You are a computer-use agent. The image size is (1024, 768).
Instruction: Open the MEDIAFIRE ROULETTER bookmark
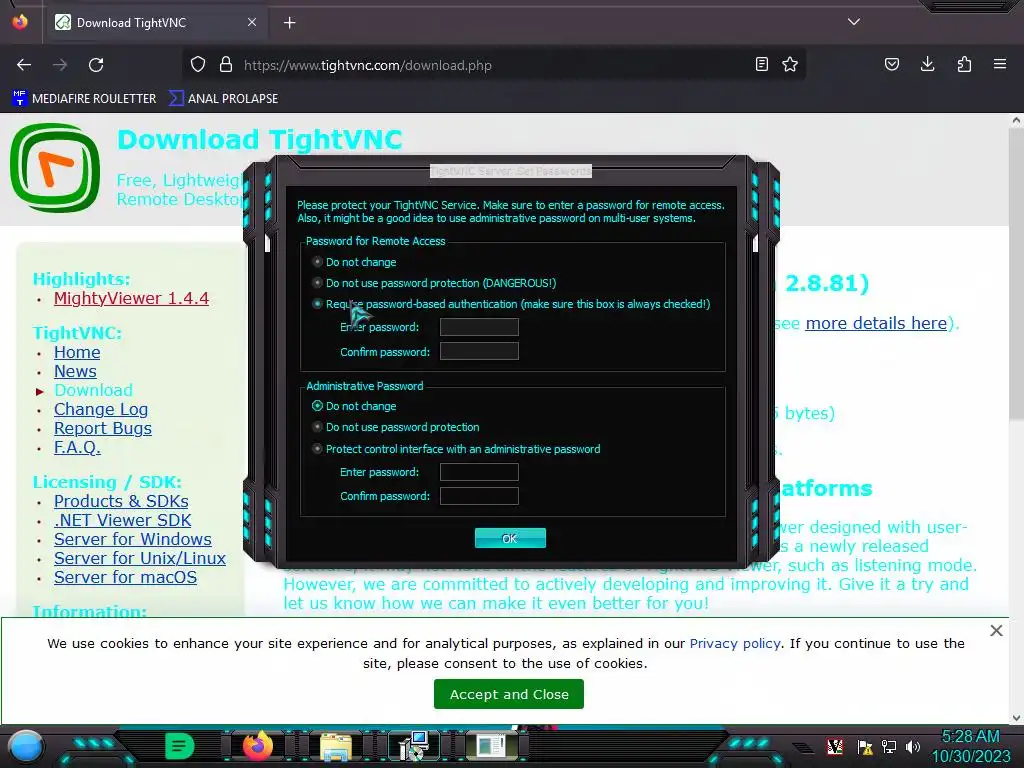84,99
